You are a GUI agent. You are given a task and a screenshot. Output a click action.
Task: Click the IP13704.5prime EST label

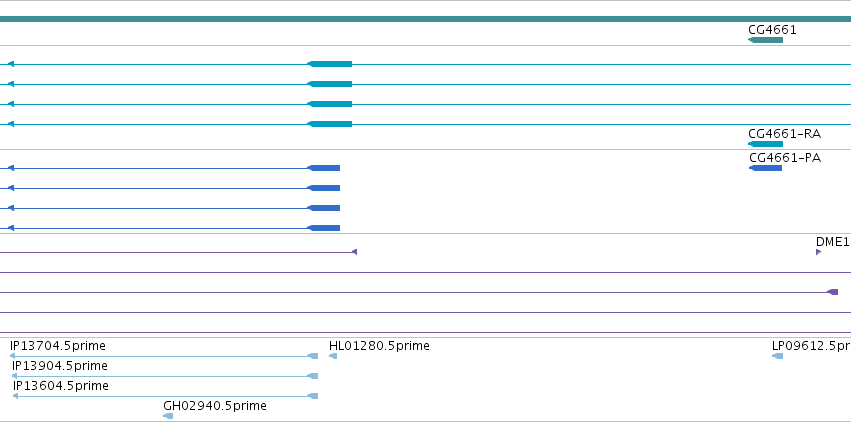pyautogui.click(x=58, y=346)
